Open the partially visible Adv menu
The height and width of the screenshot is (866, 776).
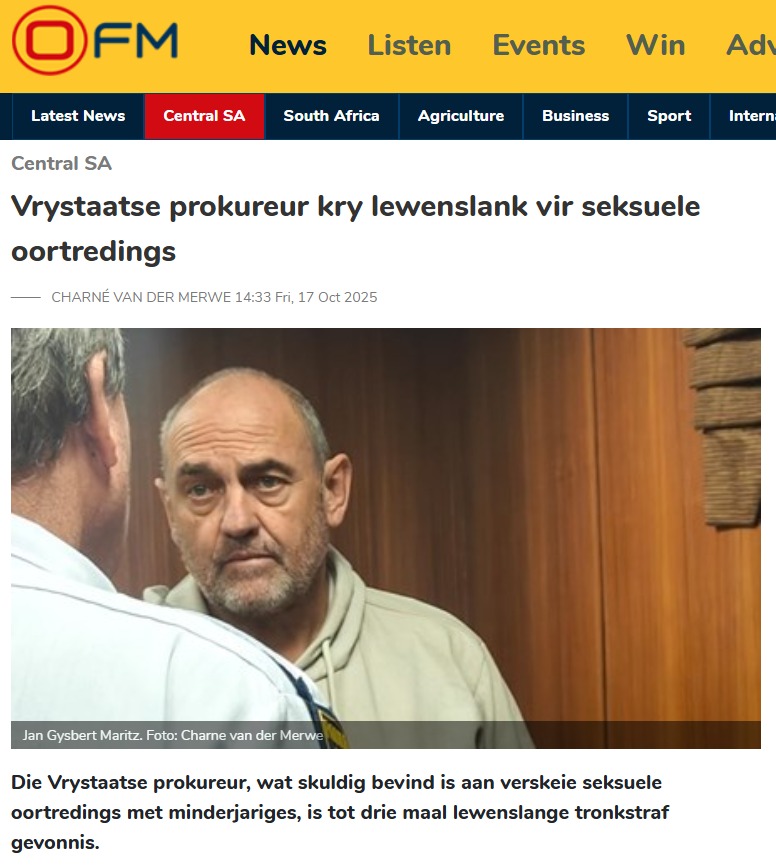tap(751, 45)
